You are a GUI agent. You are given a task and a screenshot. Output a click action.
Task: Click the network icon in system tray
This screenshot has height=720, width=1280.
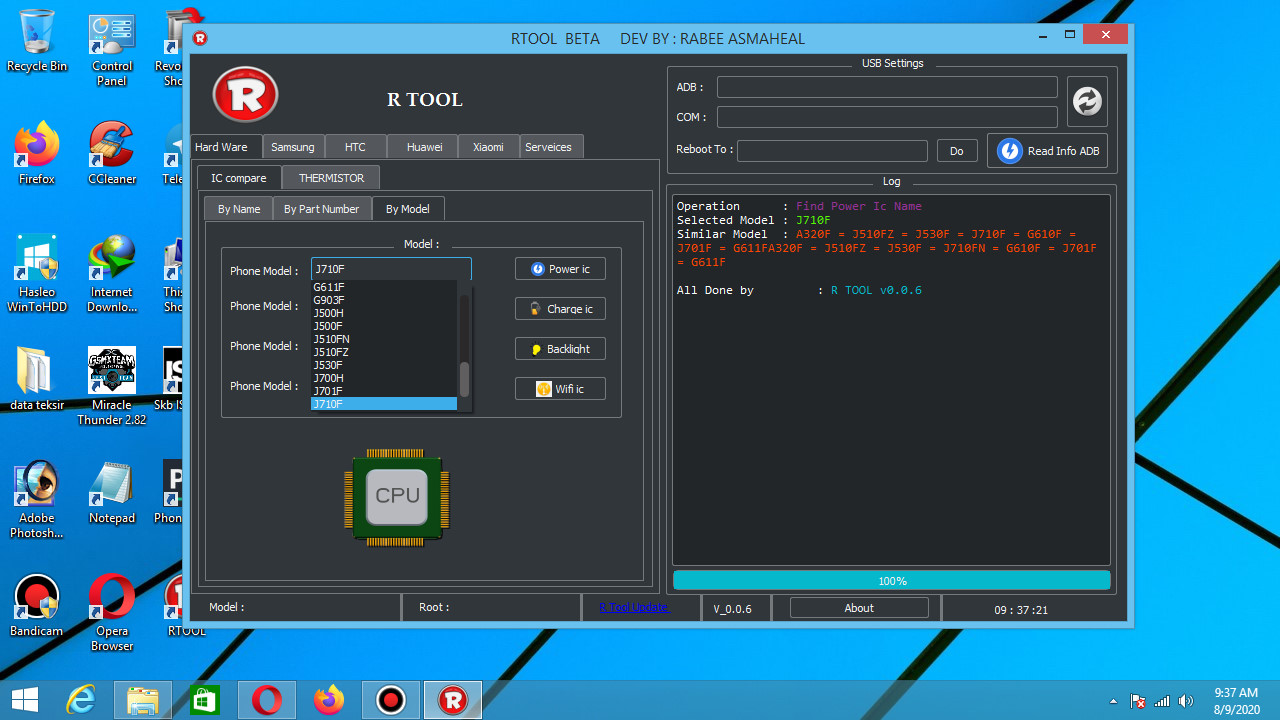click(1162, 701)
